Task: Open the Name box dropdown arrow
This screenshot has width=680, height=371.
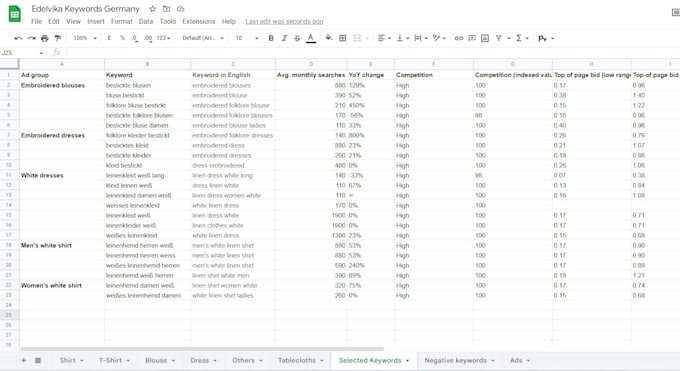Action: (x=41, y=53)
